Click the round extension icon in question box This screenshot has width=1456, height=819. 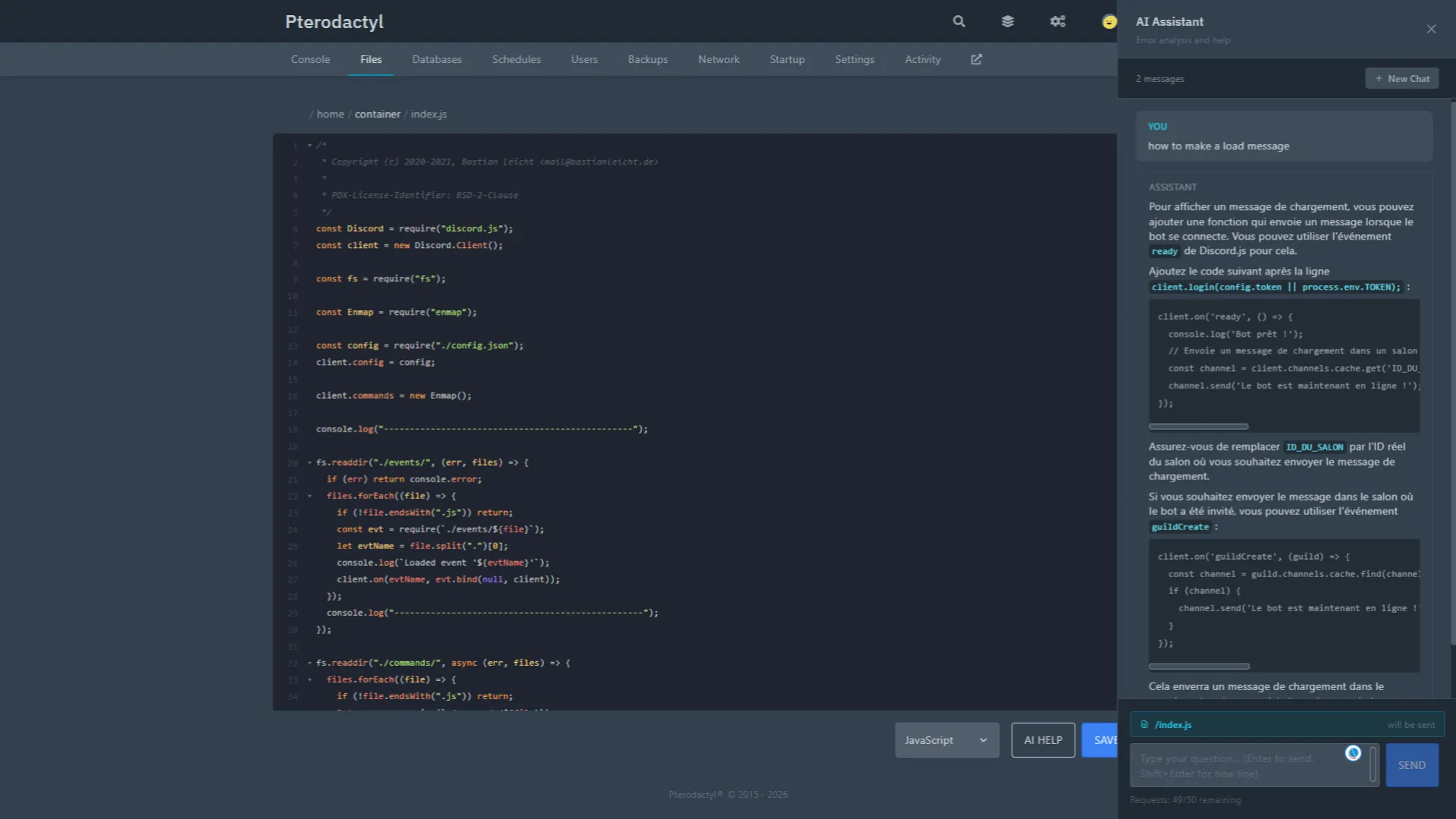pos(1353,753)
